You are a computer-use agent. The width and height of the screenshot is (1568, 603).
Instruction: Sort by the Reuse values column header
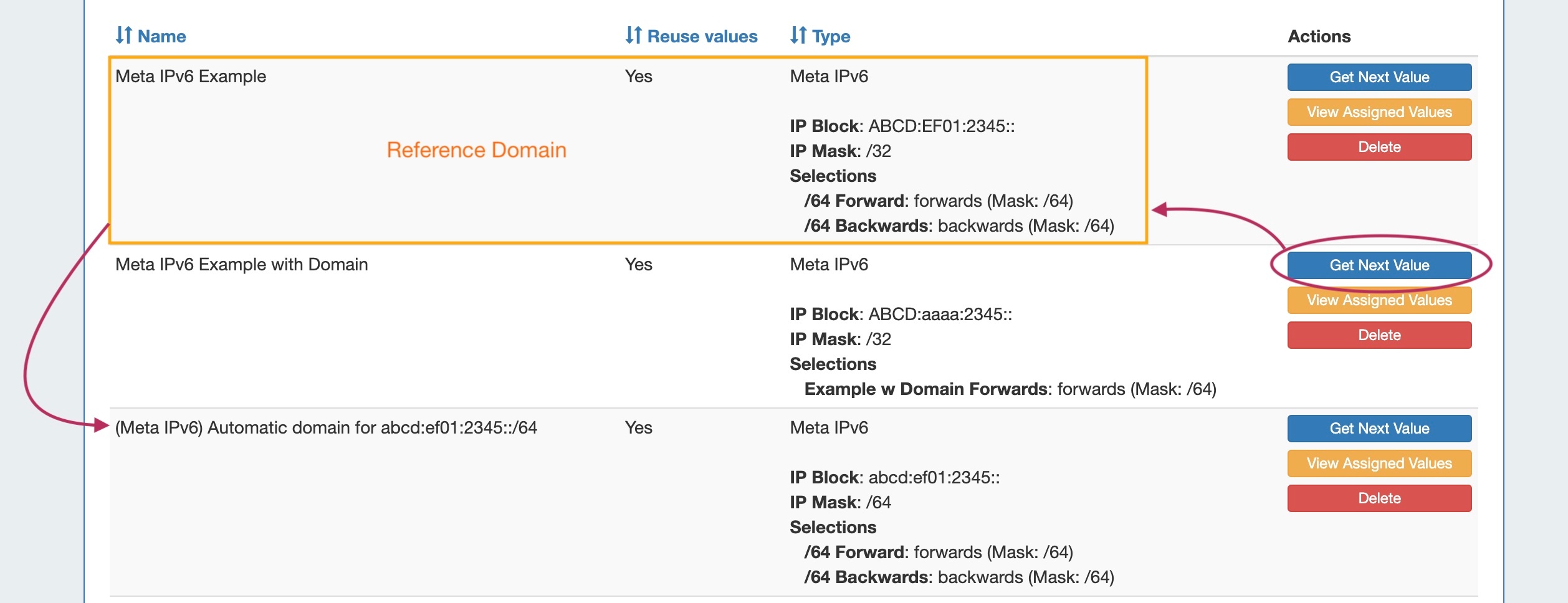click(x=702, y=37)
